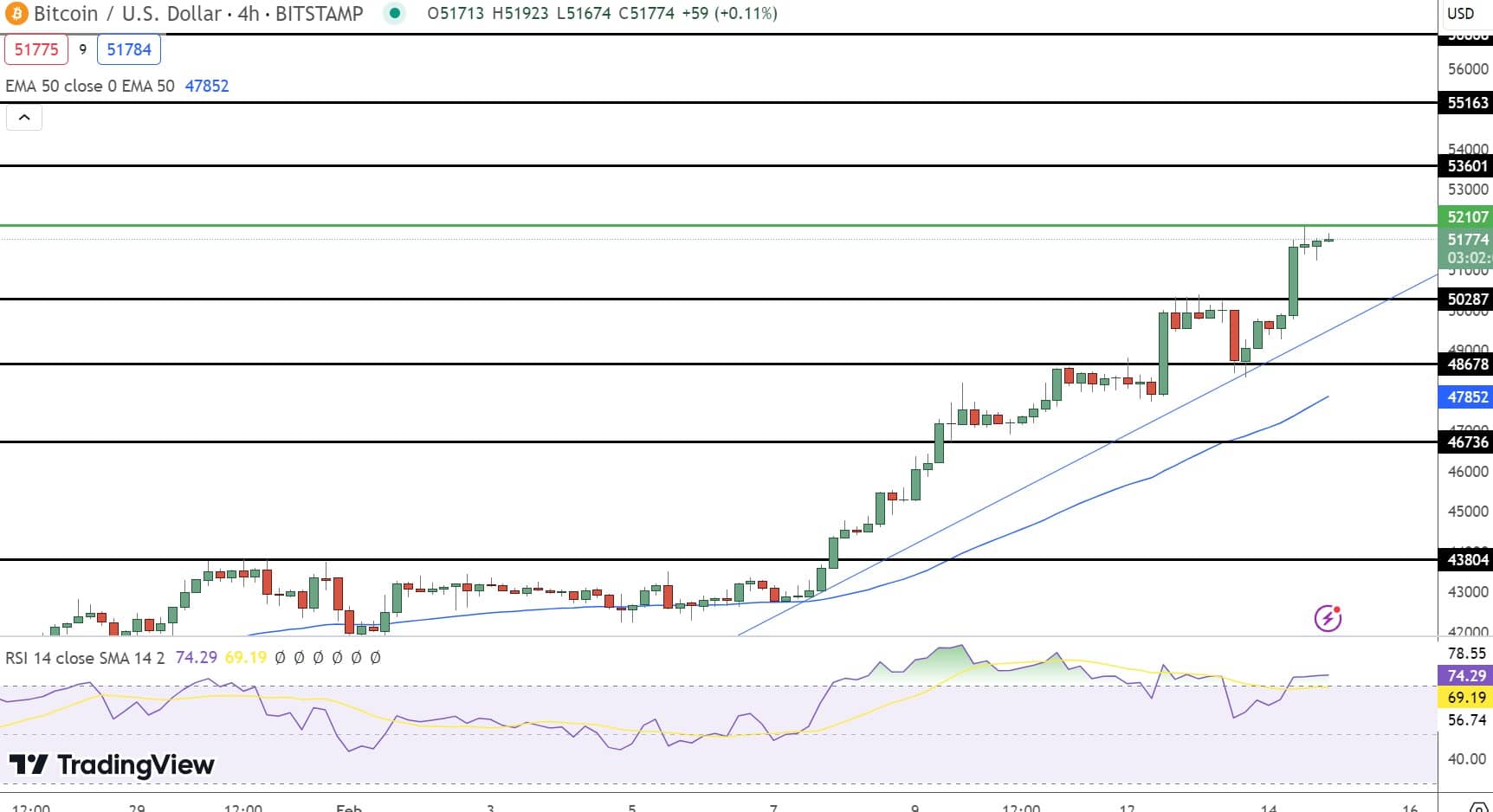Collapse the legend using the chevron arrow button
The image size is (1493, 812).
click(x=24, y=117)
